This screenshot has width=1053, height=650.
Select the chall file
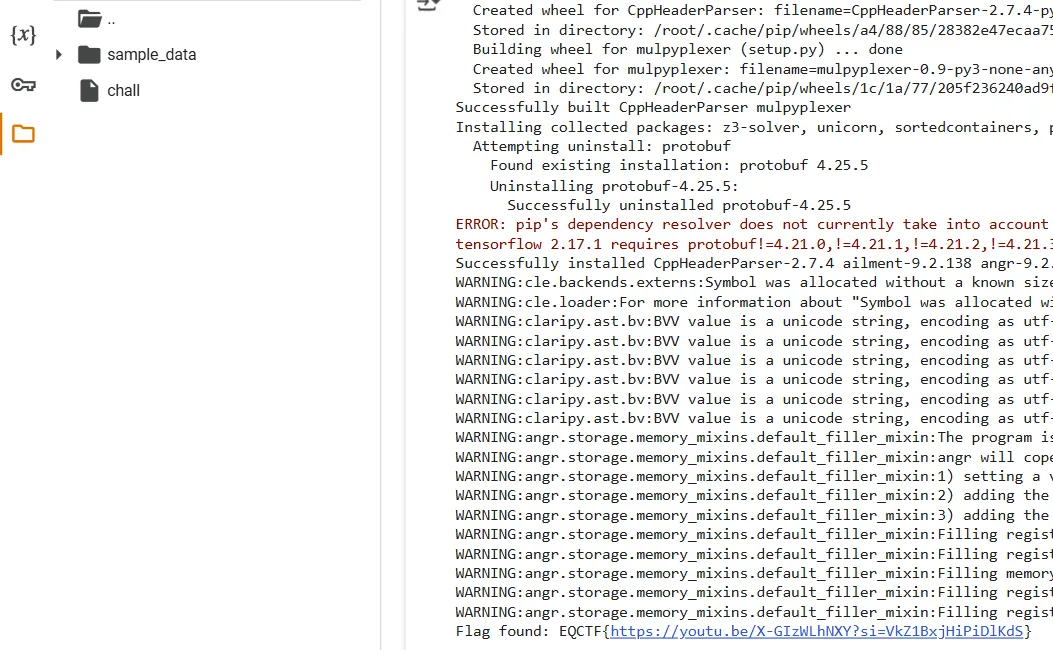[x=124, y=91]
